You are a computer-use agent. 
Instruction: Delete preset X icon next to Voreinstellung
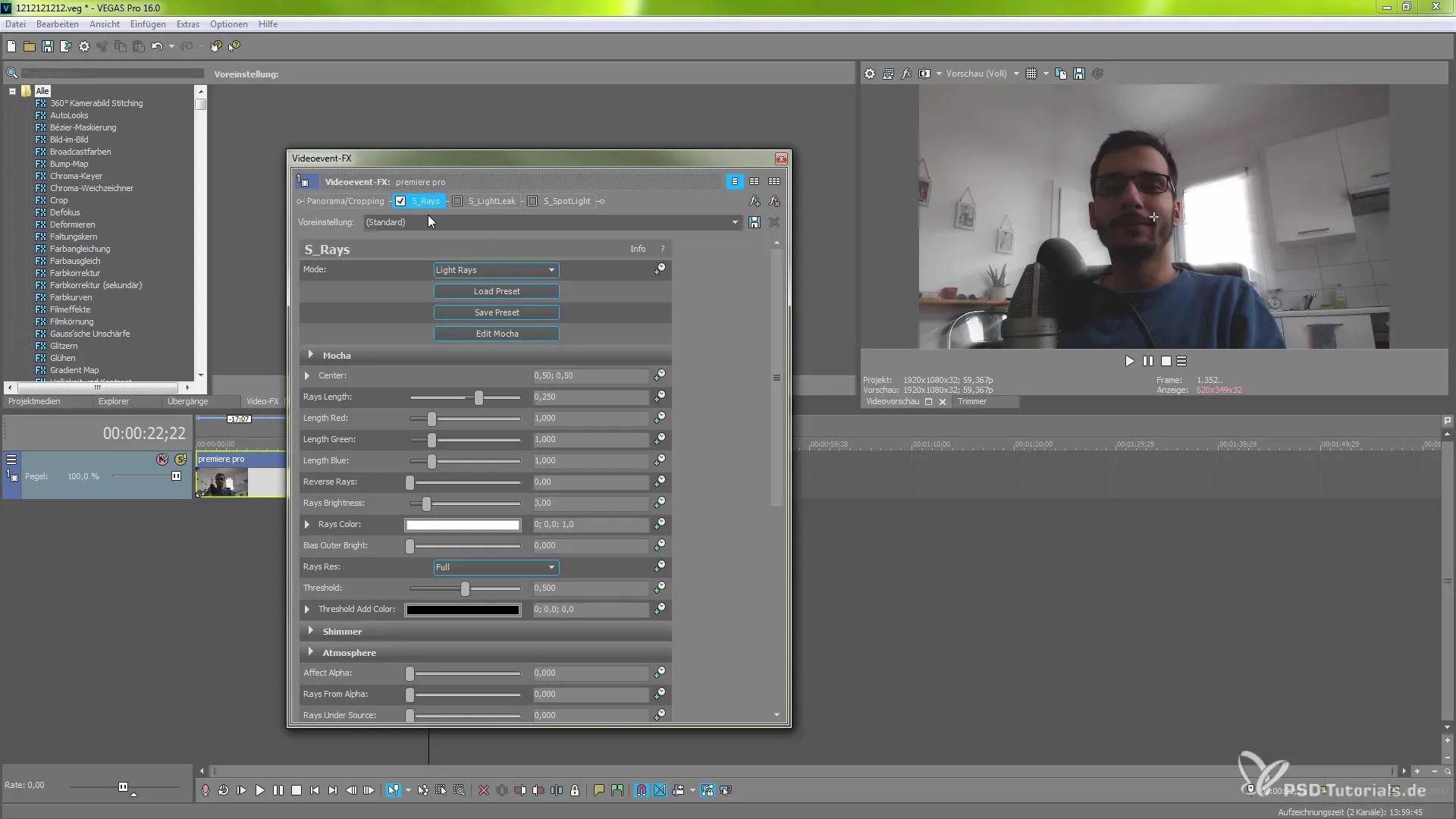click(x=774, y=222)
